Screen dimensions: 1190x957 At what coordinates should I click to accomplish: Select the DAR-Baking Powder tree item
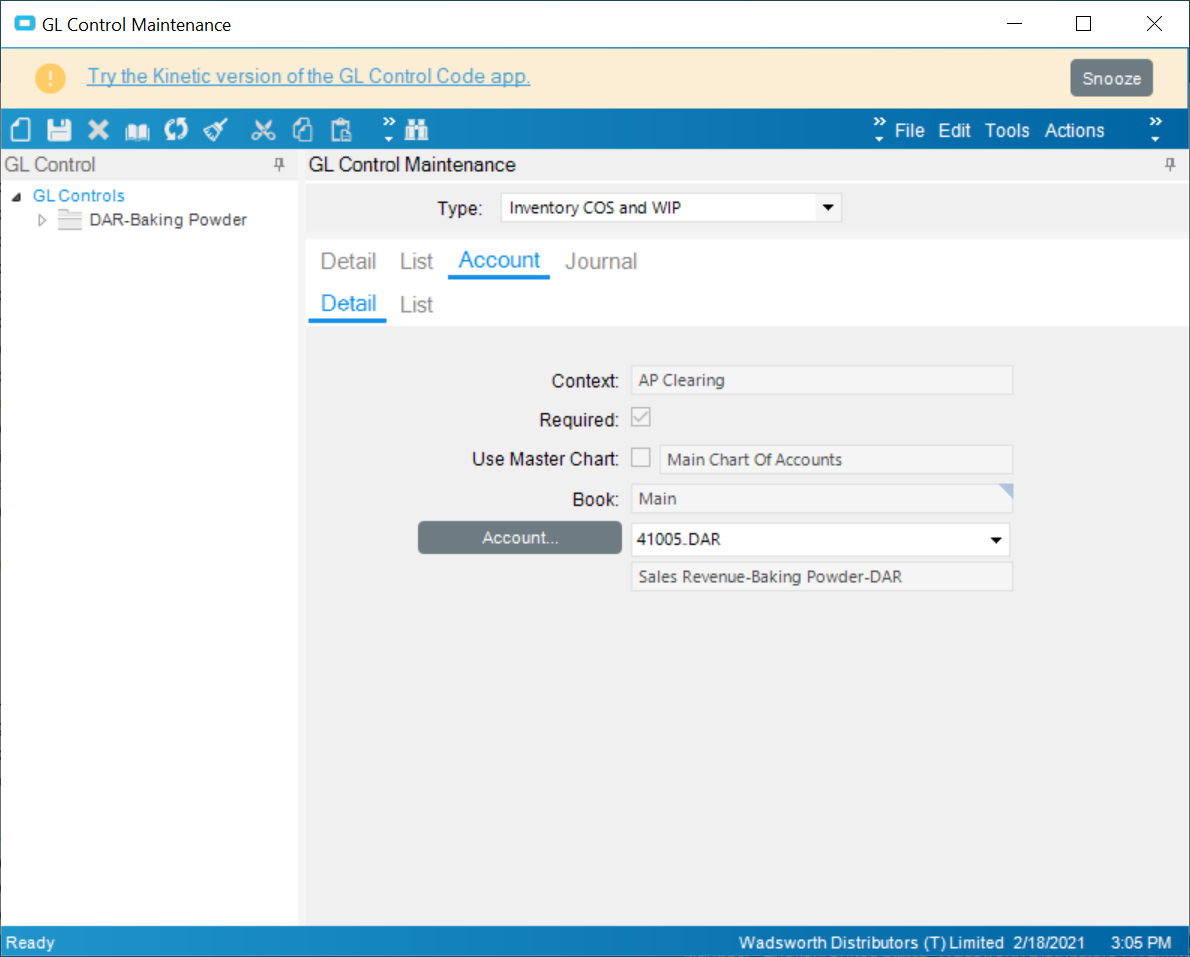[168, 220]
